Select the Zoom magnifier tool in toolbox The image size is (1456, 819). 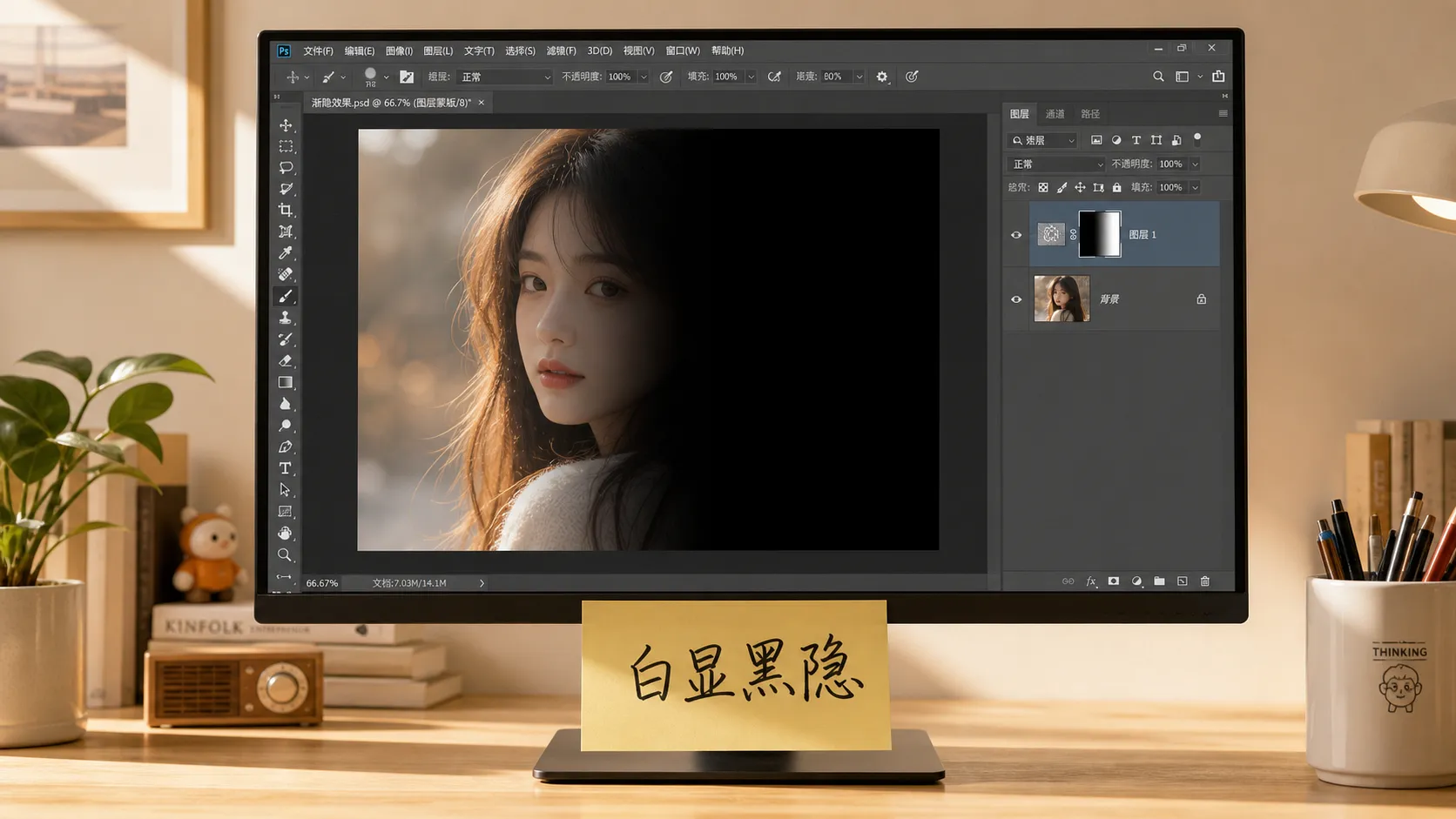(286, 554)
